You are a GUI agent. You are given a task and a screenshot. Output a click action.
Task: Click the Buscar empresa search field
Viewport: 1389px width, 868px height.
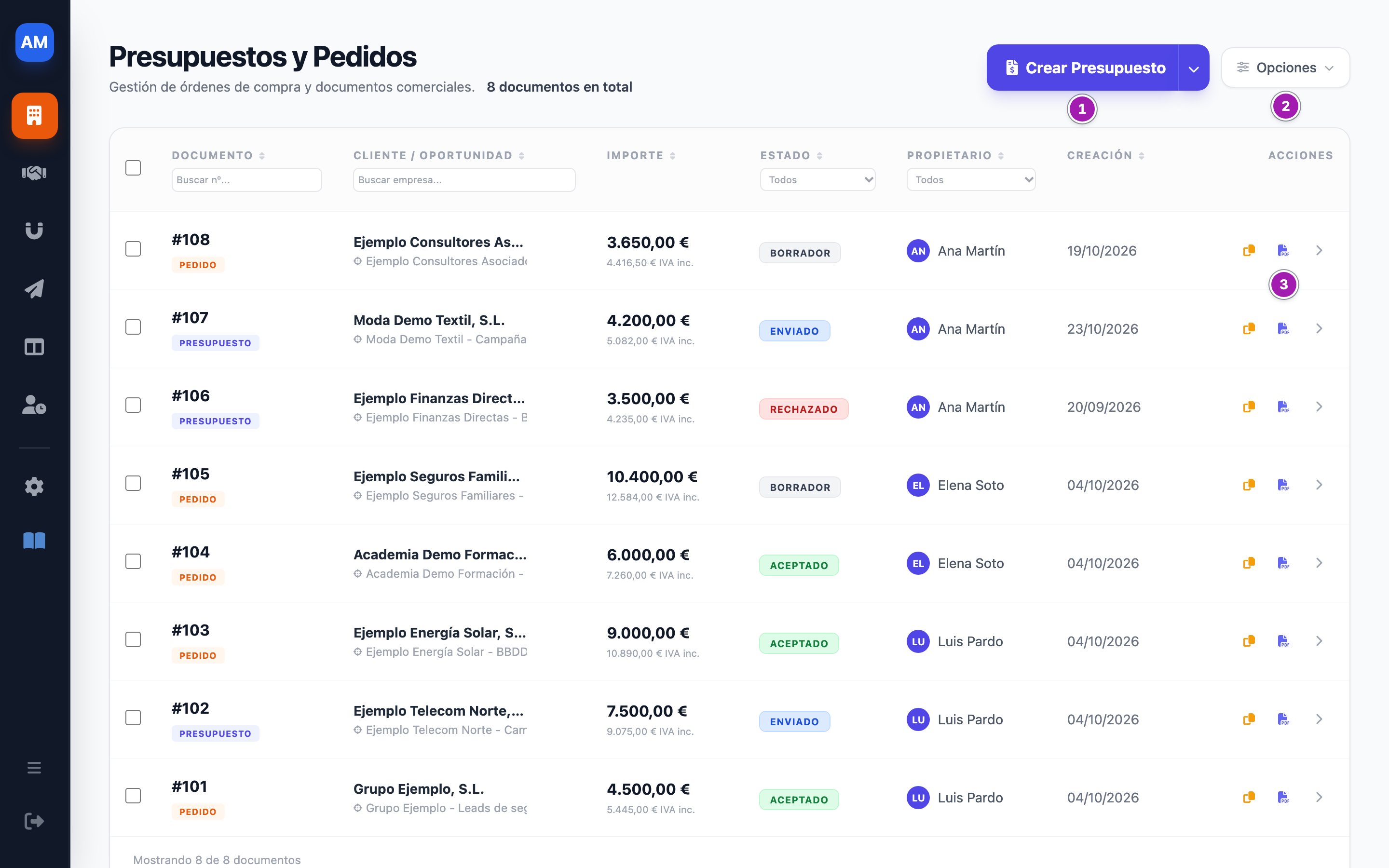(464, 180)
